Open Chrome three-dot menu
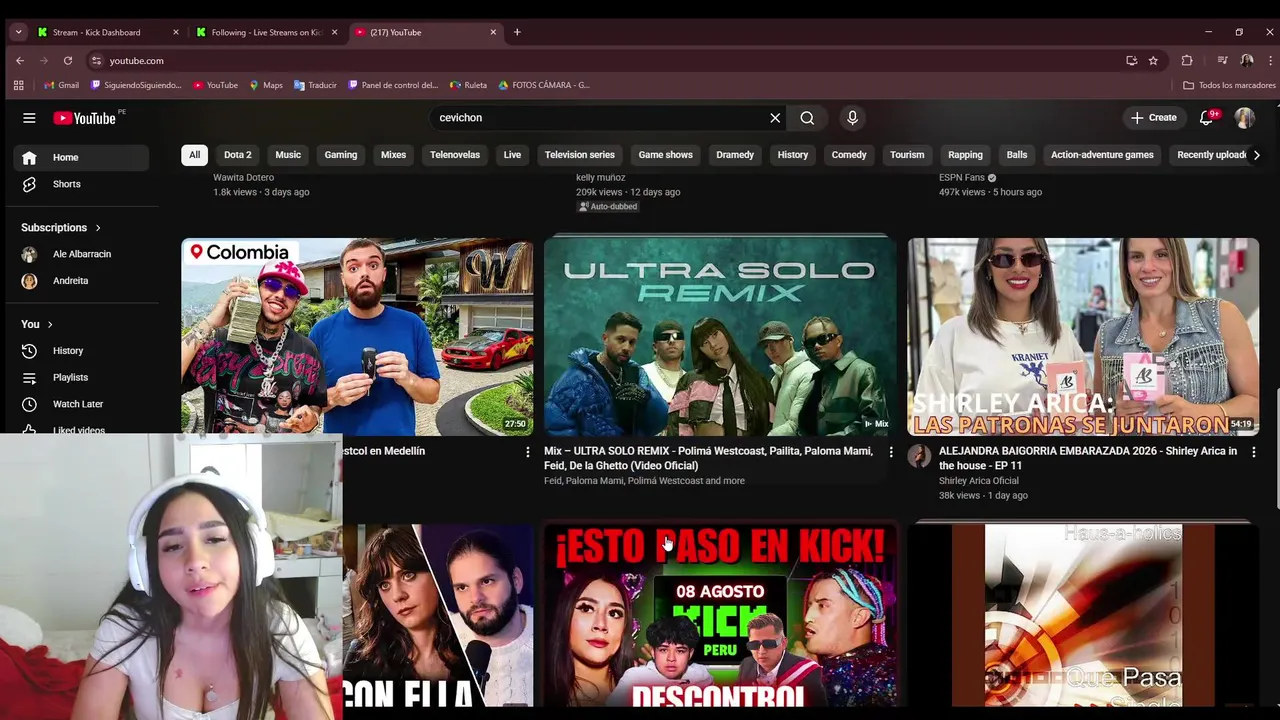Viewport: 1280px width, 720px height. click(1270, 60)
